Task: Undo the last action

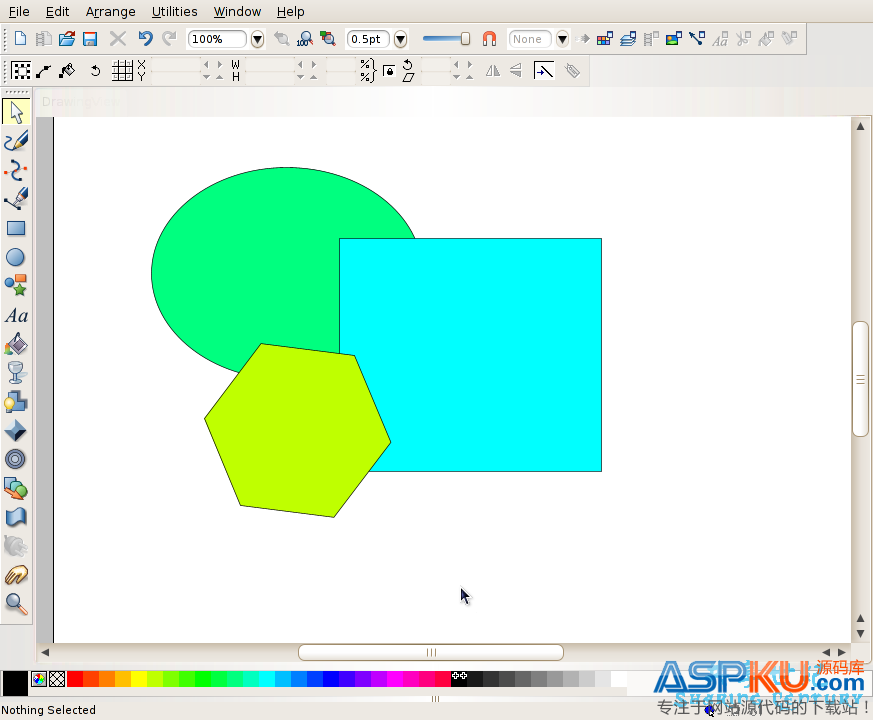Action: [x=145, y=38]
